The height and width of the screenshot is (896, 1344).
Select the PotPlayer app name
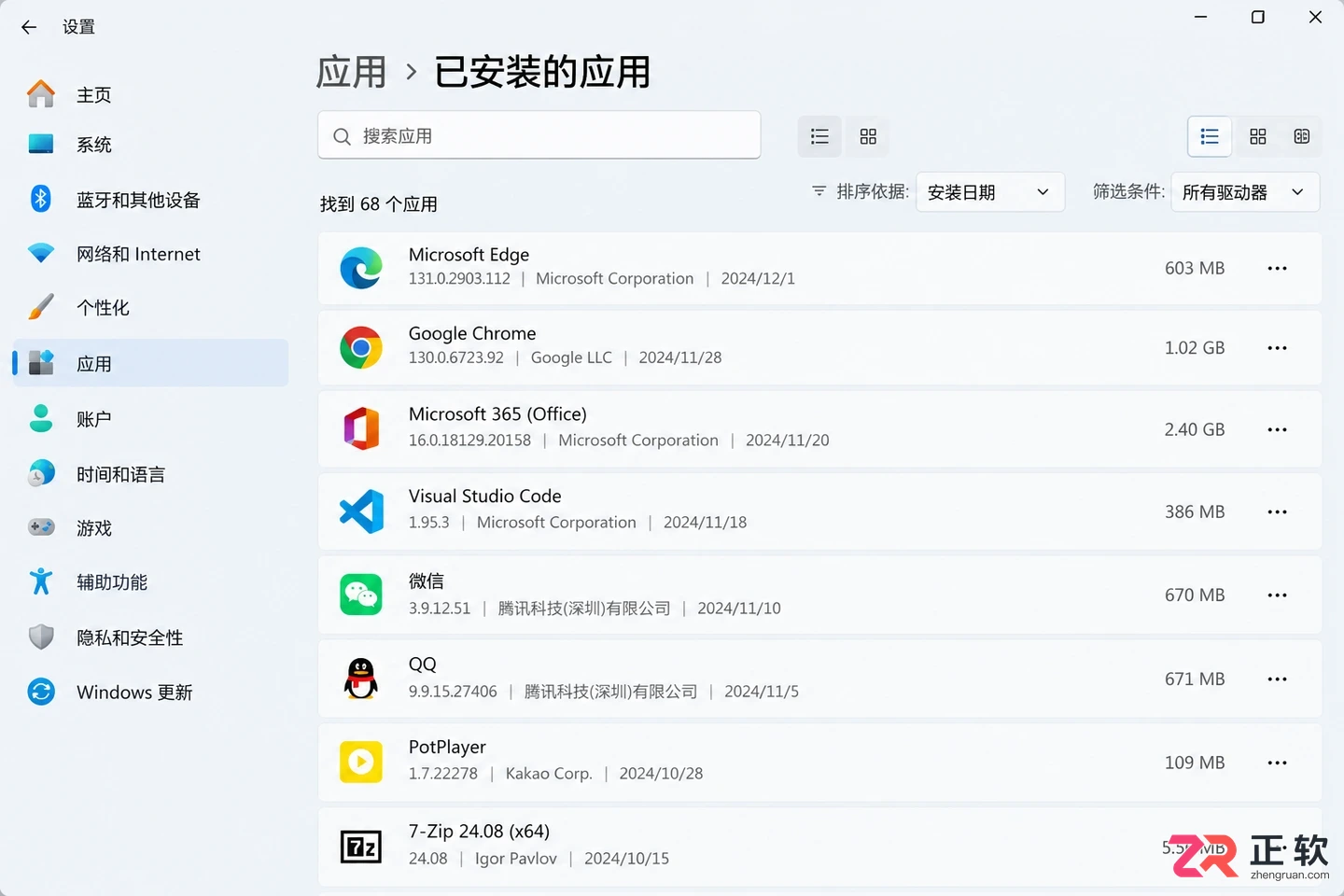pyautogui.click(x=447, y=748)
